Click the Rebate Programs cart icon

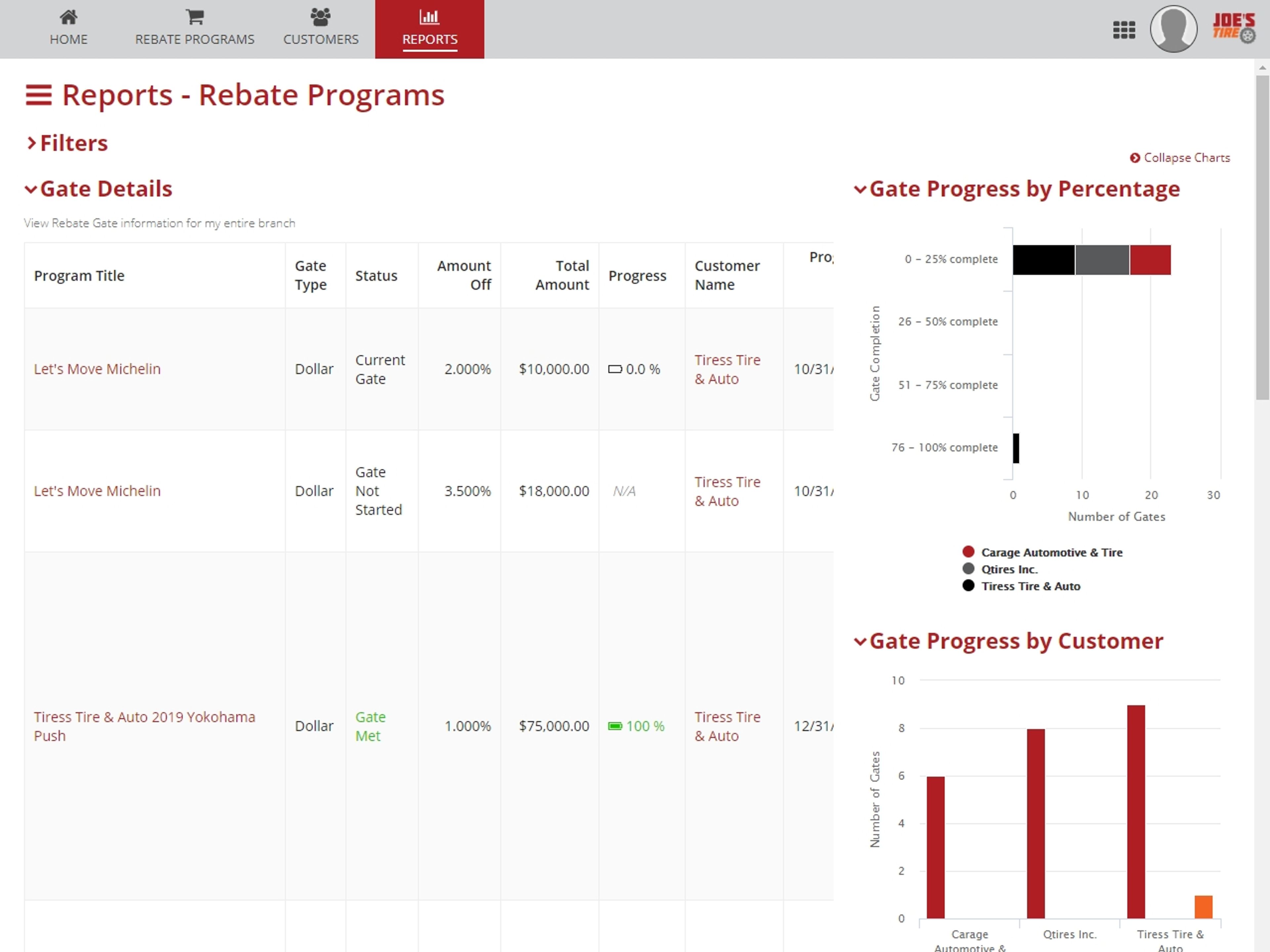pyautogui.click(x=194, y=17)
